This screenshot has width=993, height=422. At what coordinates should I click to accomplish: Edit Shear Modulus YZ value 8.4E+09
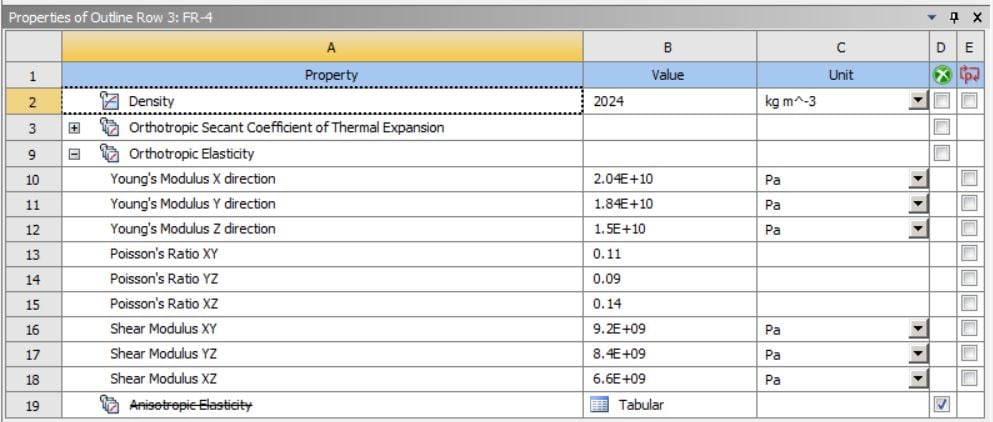pos(619,354)
